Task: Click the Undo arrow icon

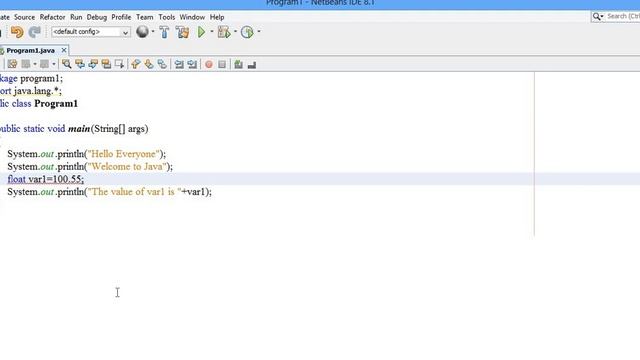Action: click(17, 32)
